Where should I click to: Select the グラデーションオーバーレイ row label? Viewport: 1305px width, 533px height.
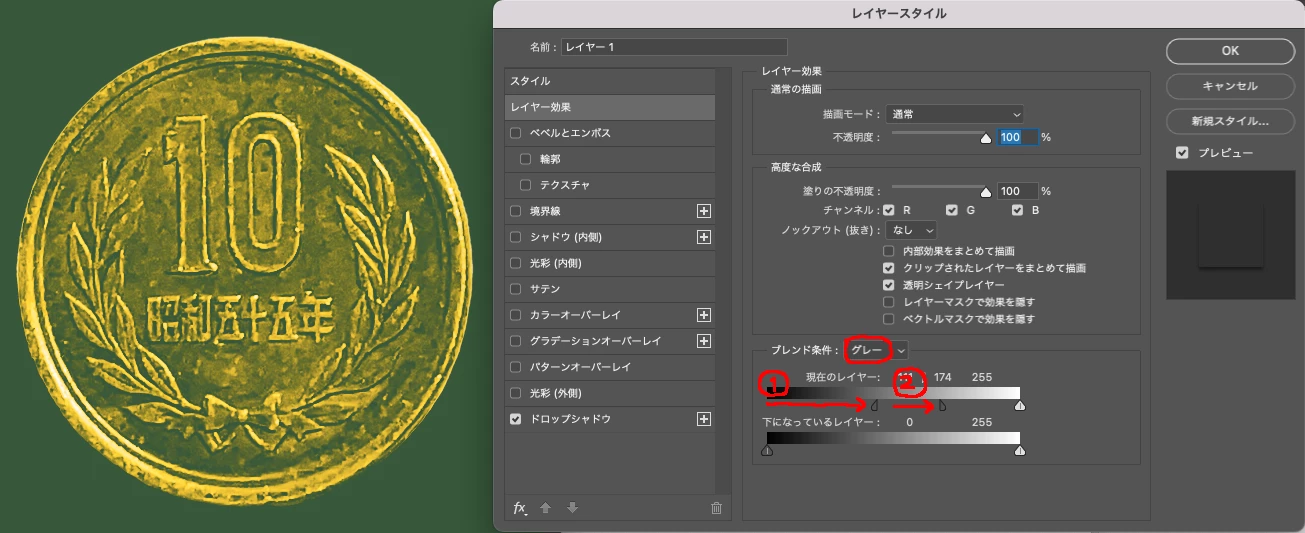coord(595,341)
